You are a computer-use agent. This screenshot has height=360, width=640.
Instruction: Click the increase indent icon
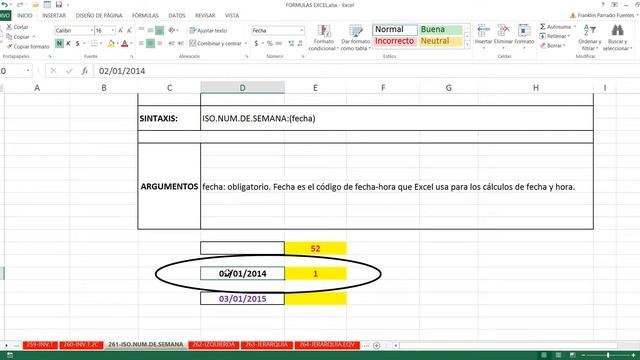[180, 43]
